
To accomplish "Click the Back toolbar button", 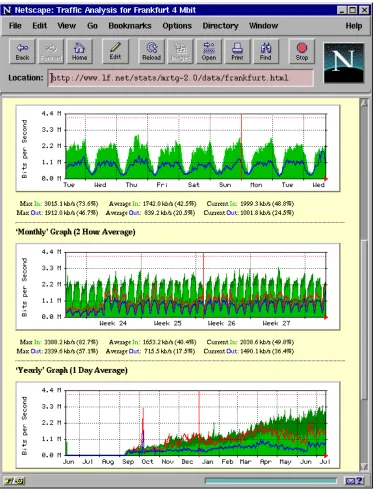I will [x=22, y=52].
